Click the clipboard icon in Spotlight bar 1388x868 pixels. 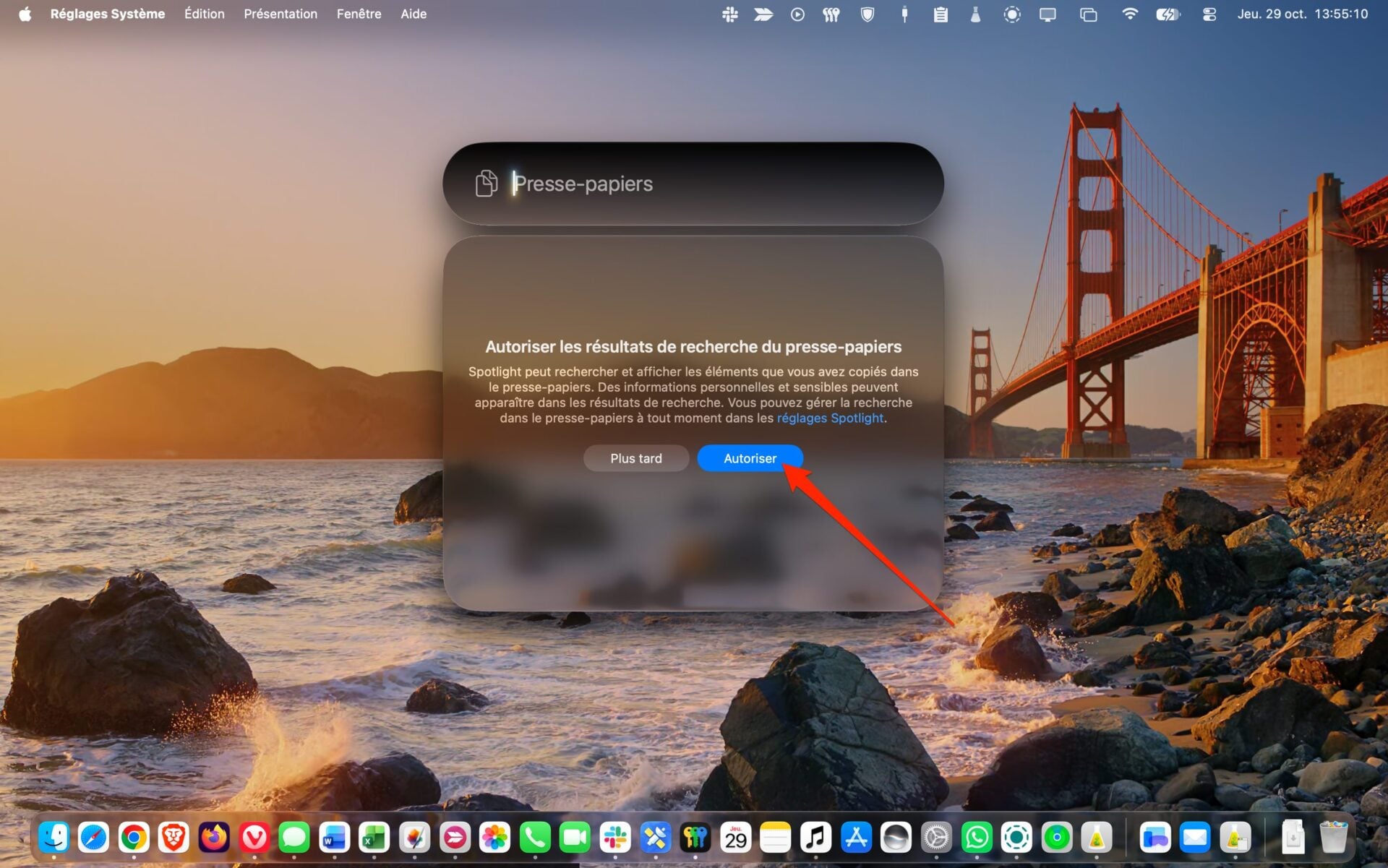pos(487,184)
